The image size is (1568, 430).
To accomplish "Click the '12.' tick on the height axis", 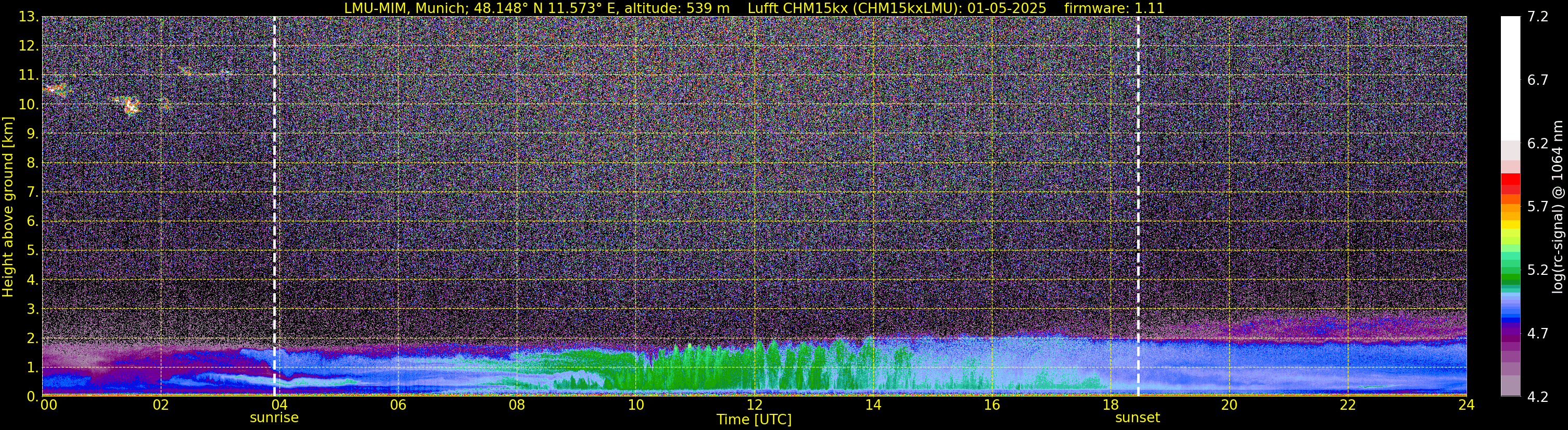I will pyautogui.click(x=29, y=46).
